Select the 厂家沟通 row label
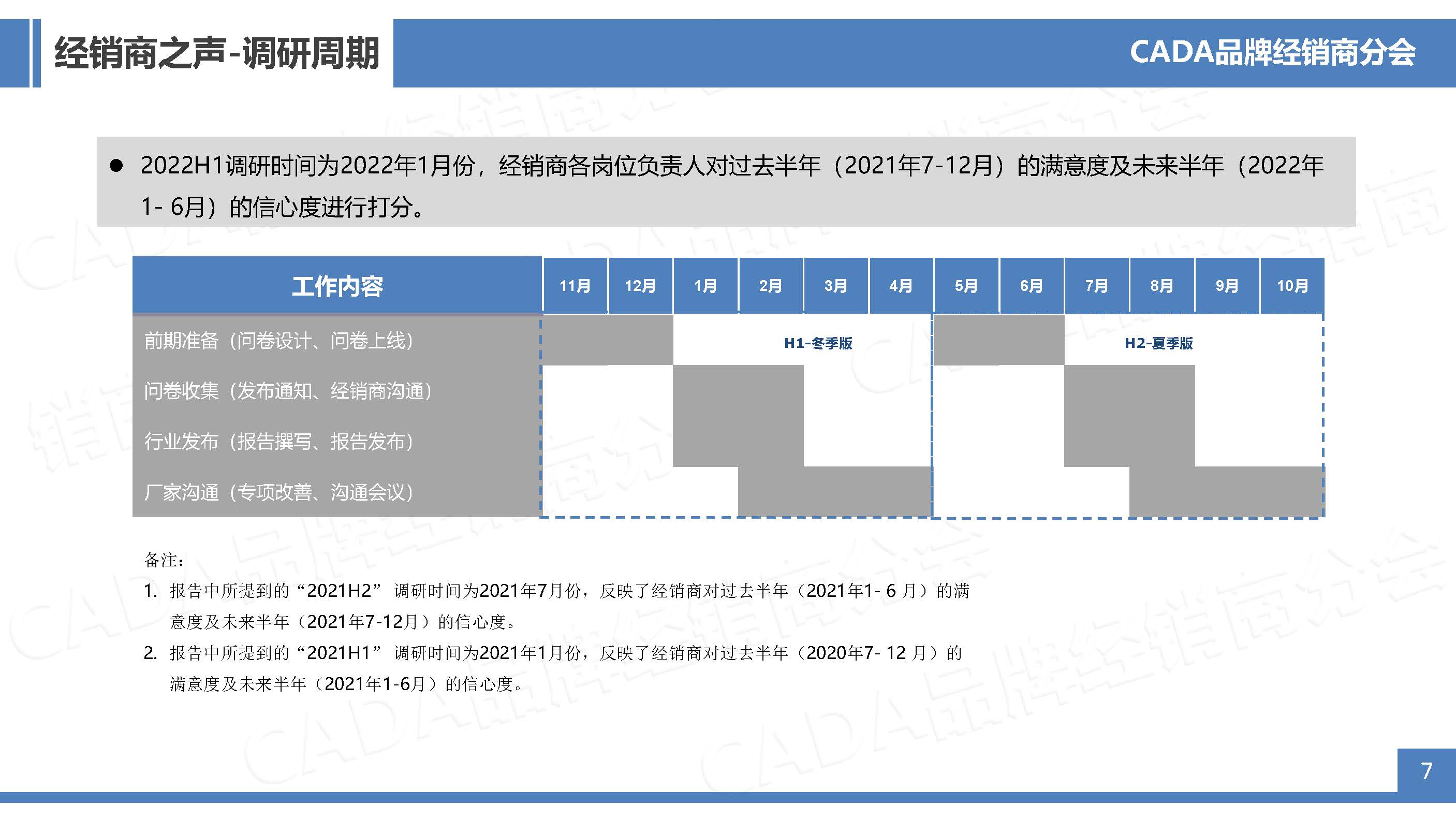This screenshot has height=819, width=1456. tap(279, 492)
